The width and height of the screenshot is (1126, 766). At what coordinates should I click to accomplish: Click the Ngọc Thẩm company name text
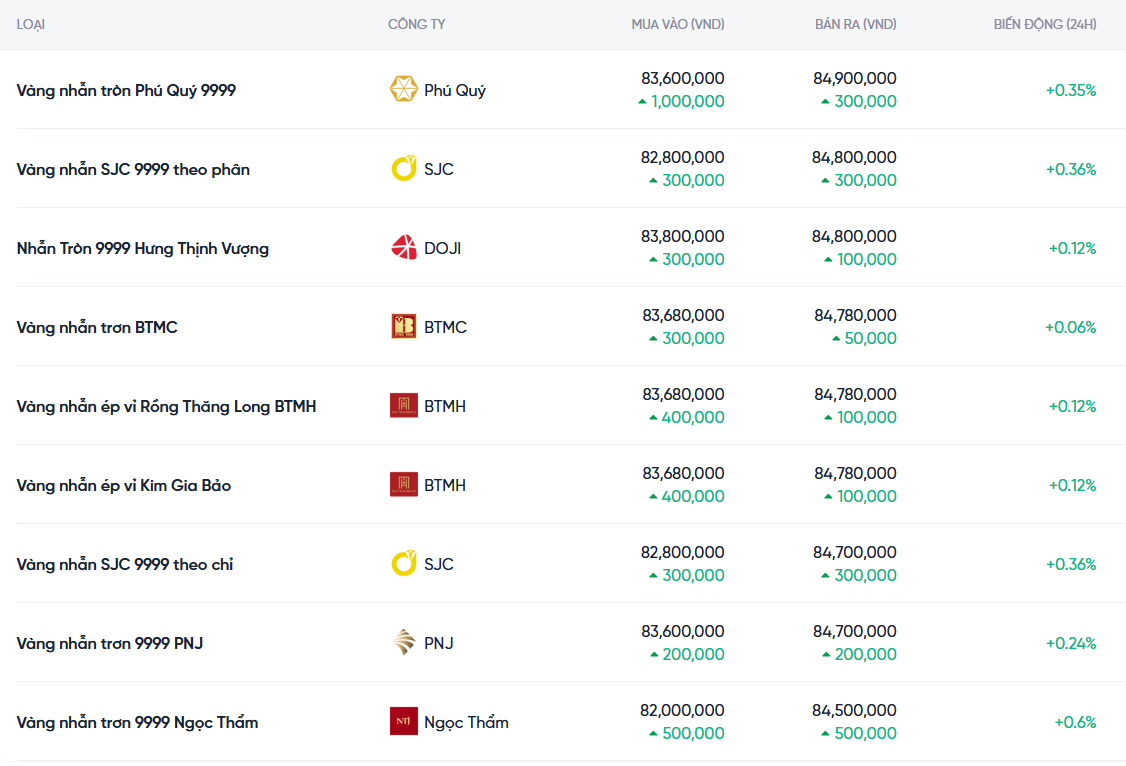tap(466, 722)
